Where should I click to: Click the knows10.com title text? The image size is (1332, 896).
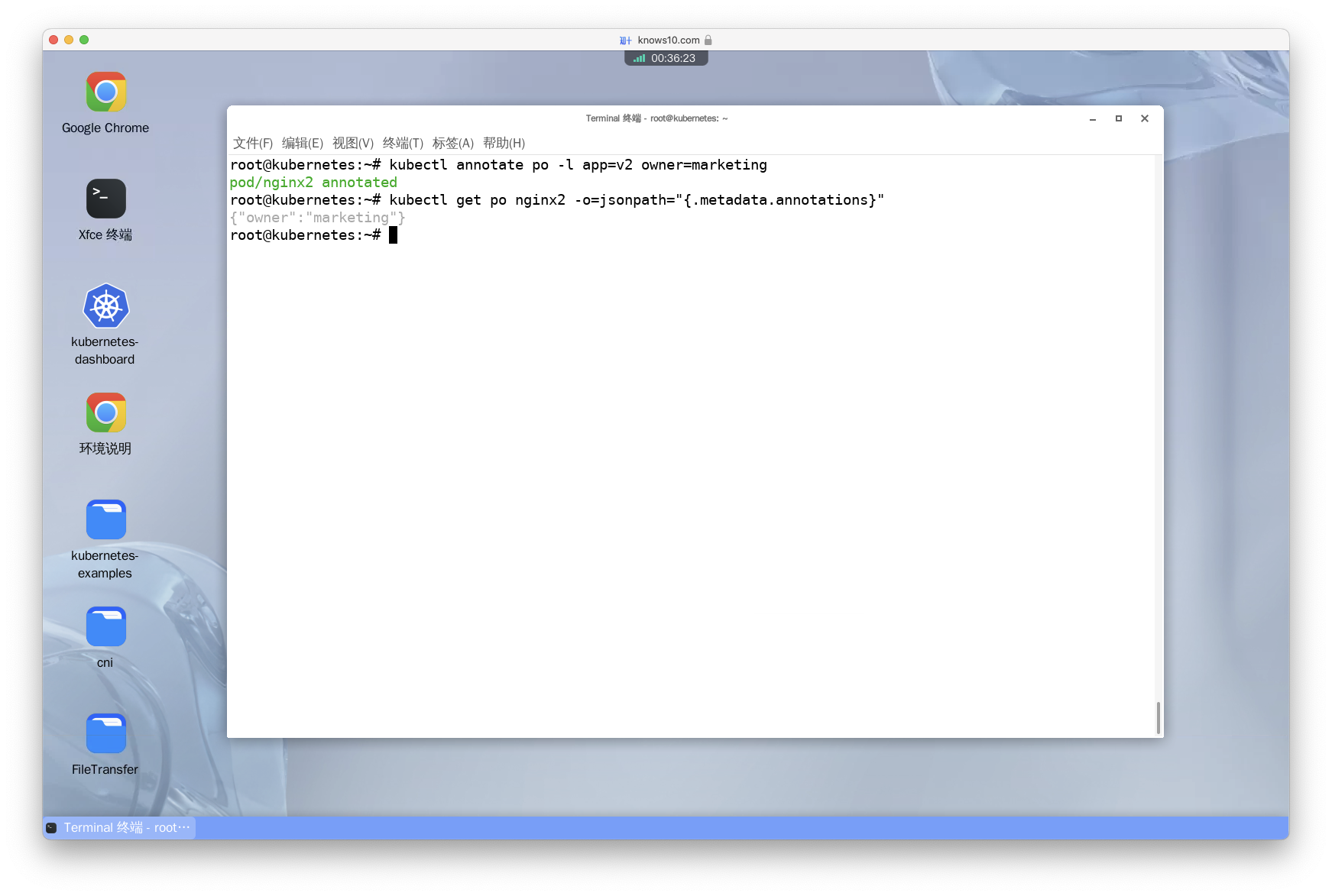click(x=669, y=40)
